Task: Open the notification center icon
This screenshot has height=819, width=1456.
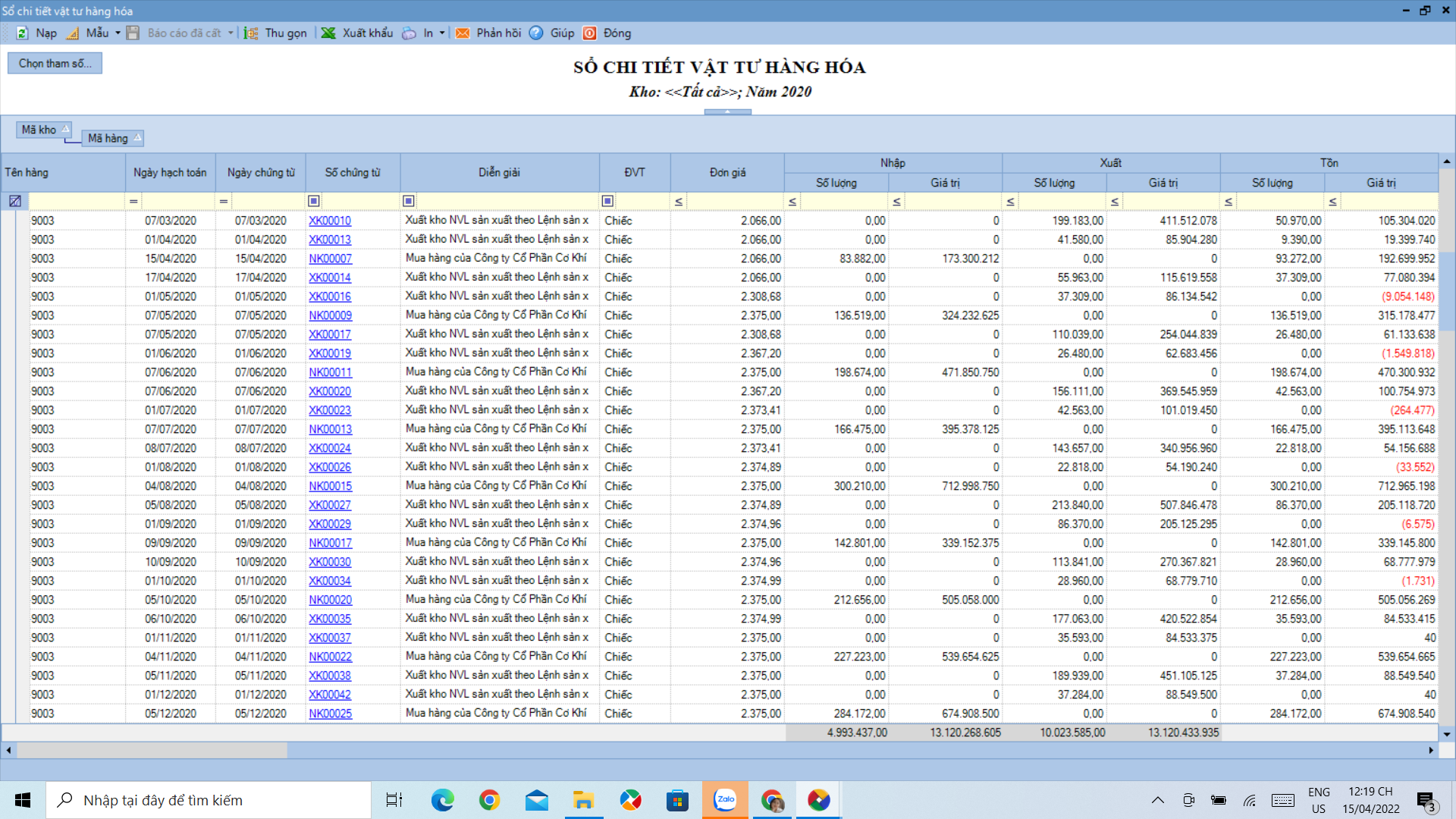Action: pyautogui.click(x=1426, y=801)
